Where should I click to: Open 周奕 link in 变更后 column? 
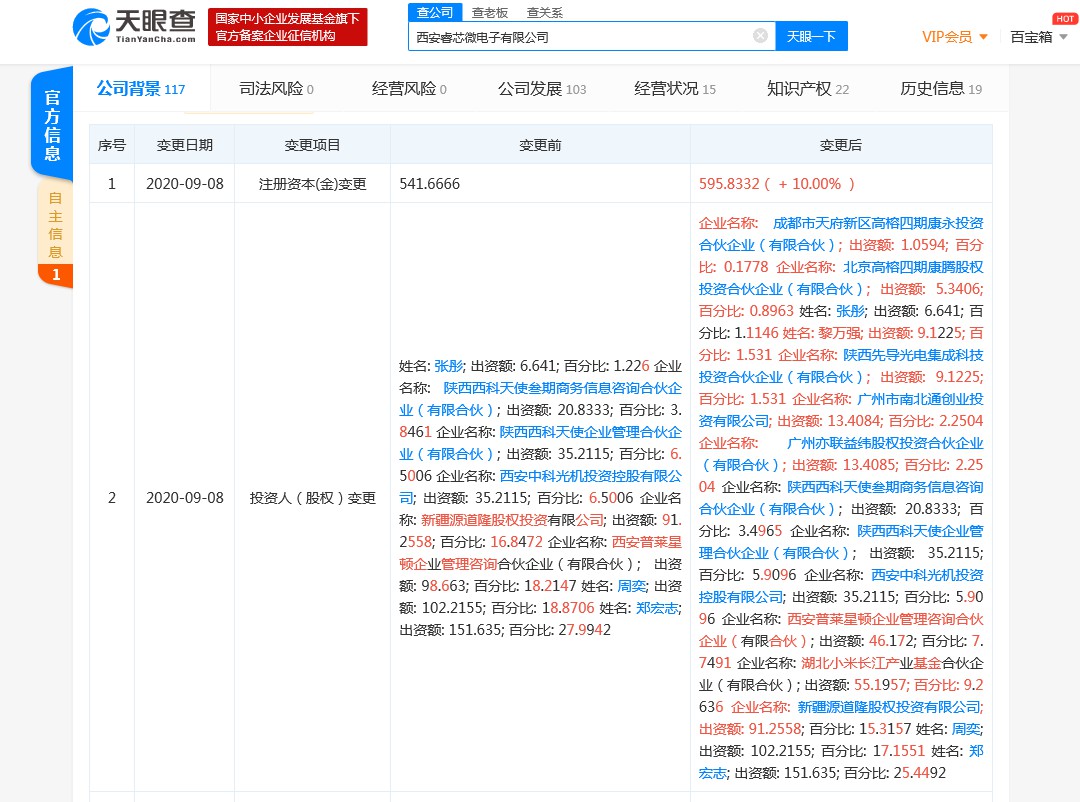[966, 730]
